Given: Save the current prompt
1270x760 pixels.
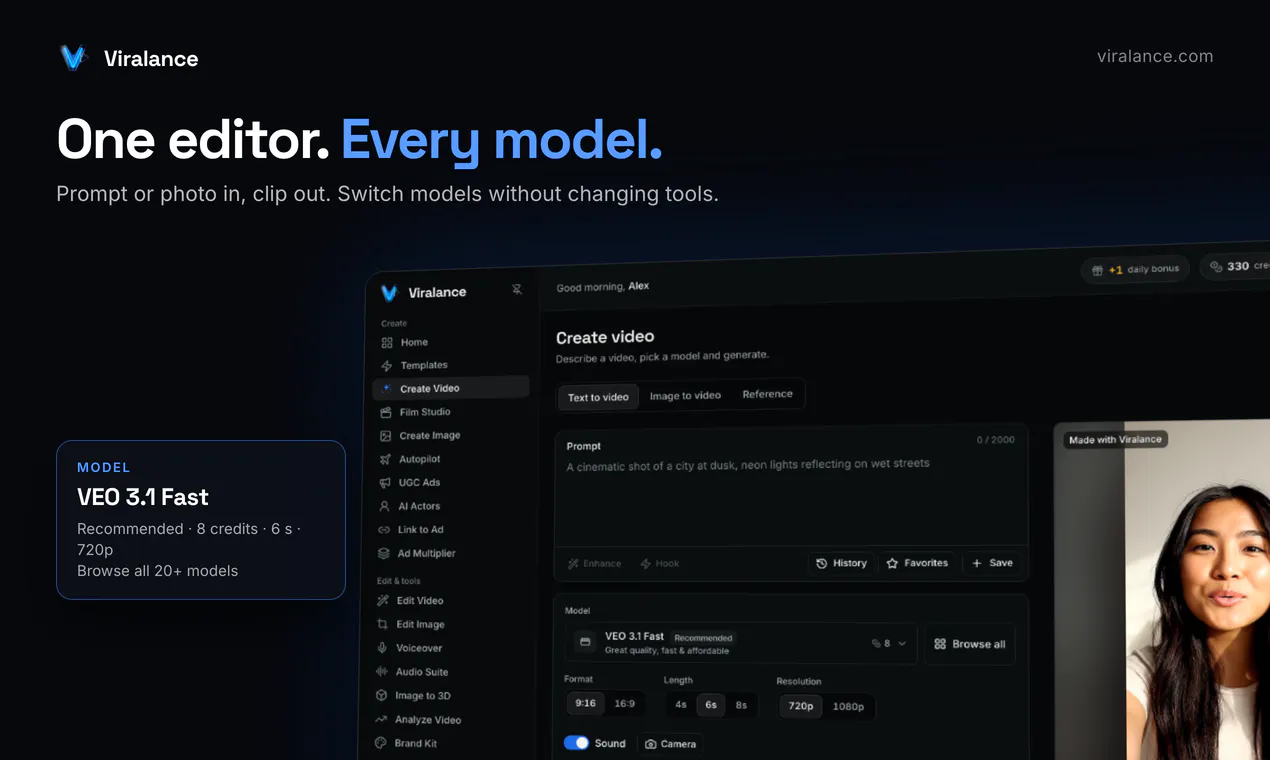Looking at the screenshot, I should click(992, 563).
